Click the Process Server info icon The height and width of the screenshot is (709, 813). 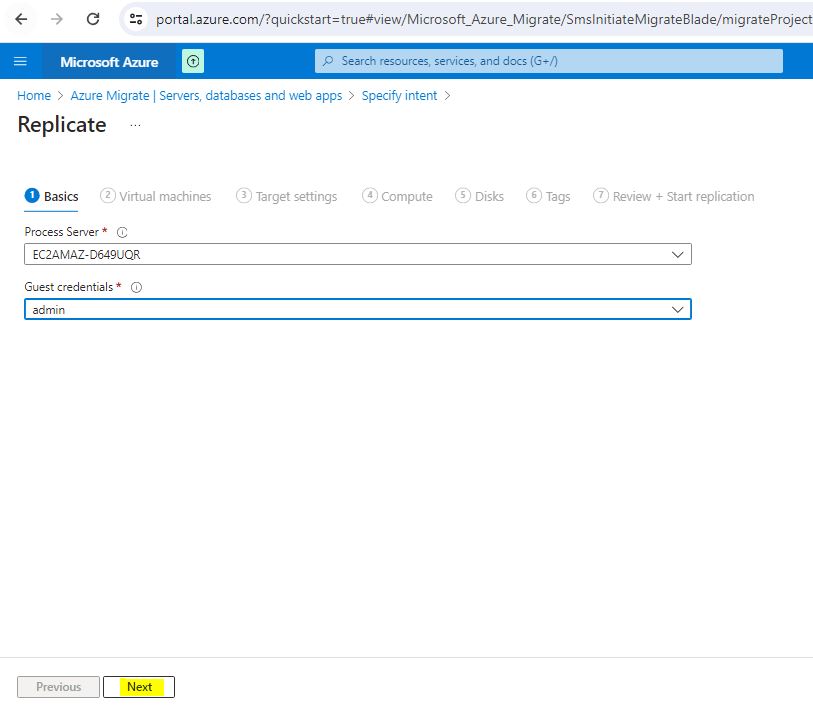[122, 232]
